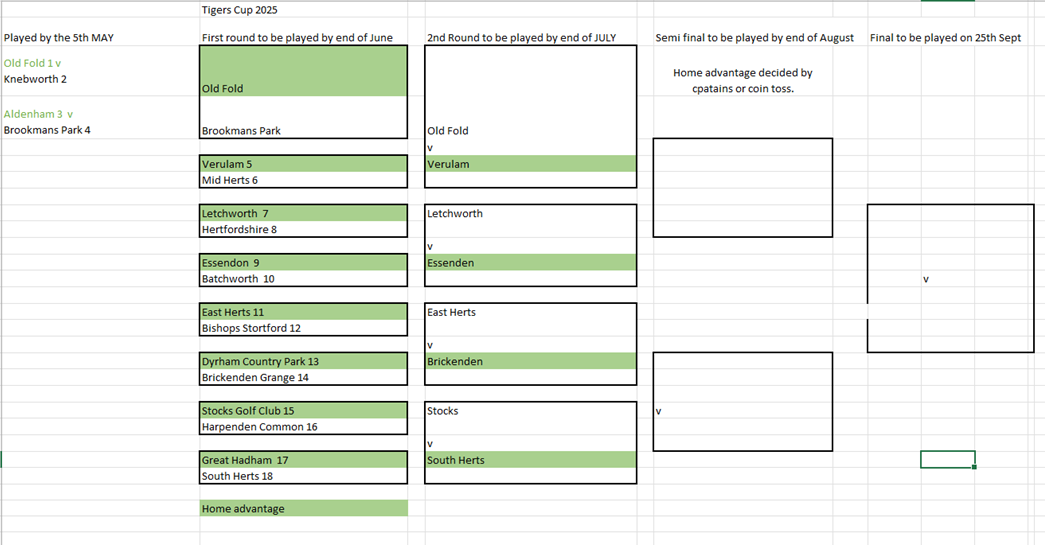Click the green Old Fold 1 v text

pos(32,63)
